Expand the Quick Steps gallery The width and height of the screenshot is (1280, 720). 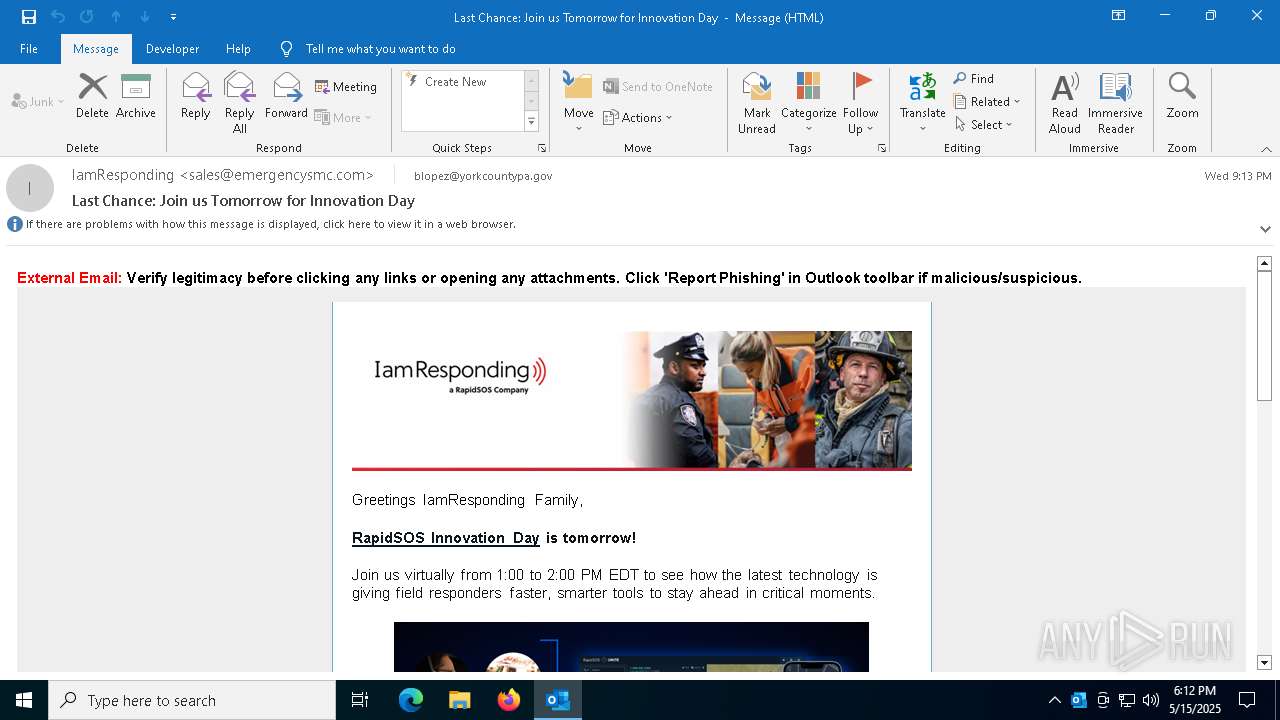pos(531,122)
